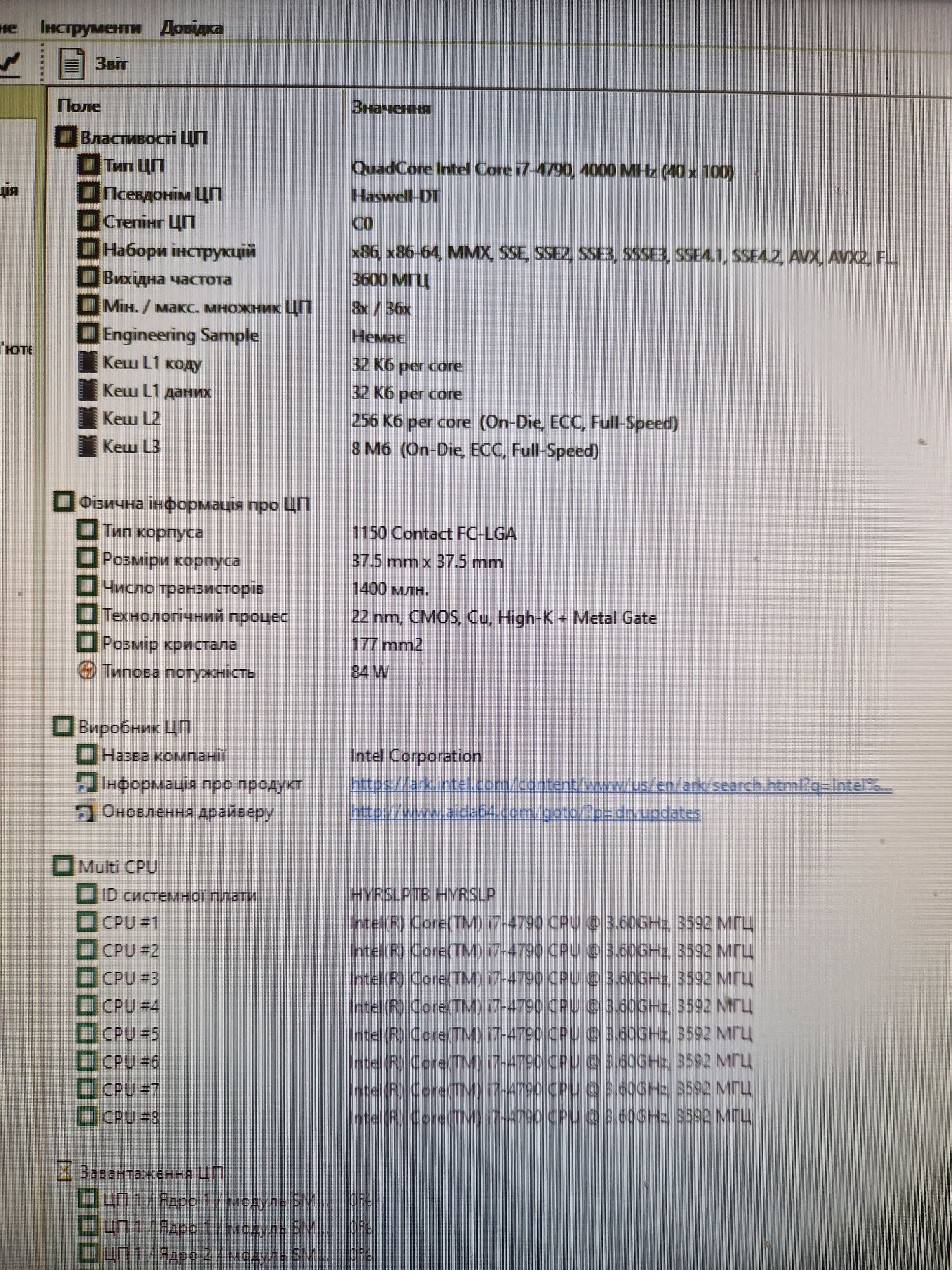Select the CPU #4 row label

point(130,1006)
